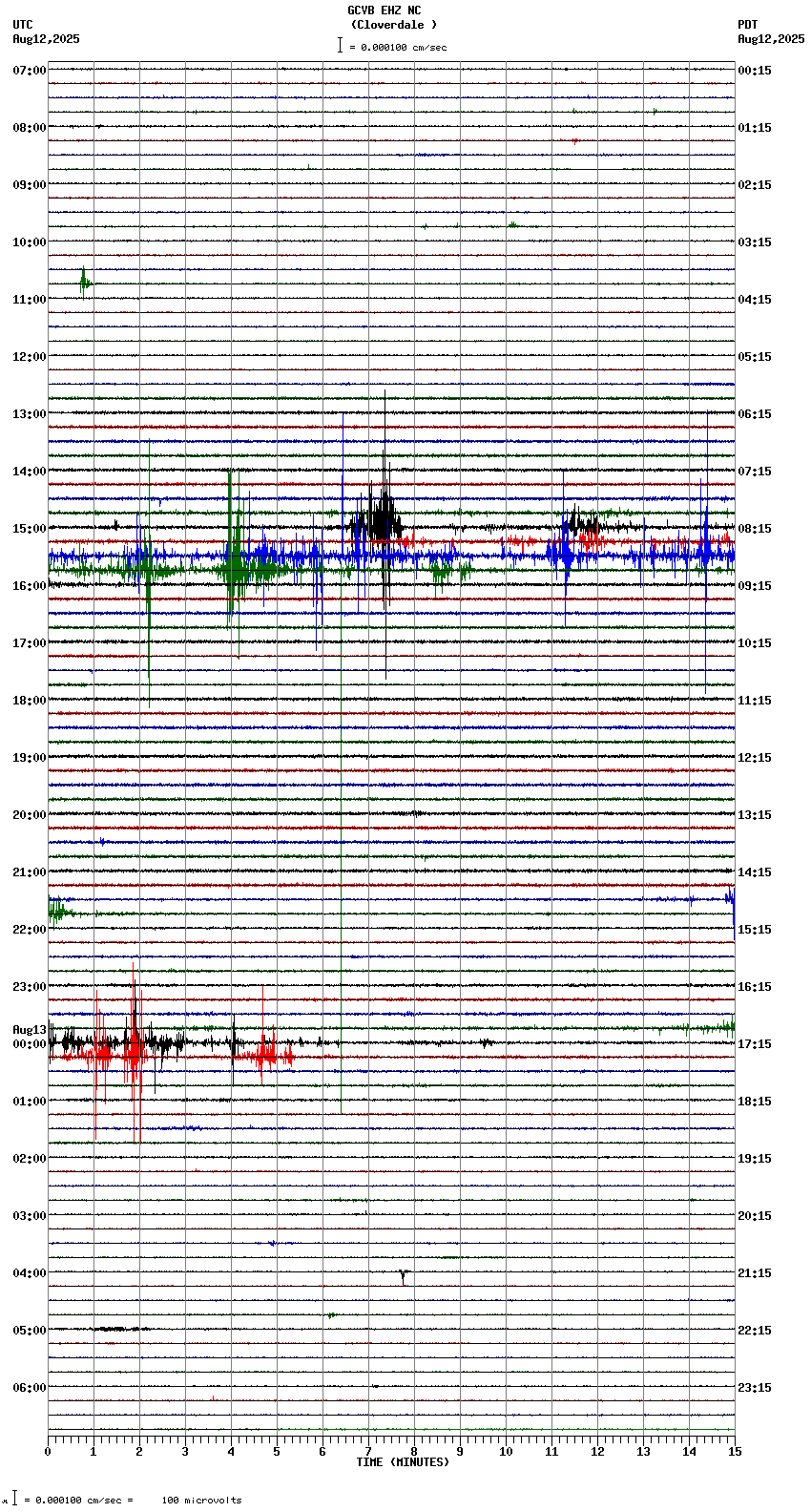Click the UTC timezone label

[x=23, y=25]
